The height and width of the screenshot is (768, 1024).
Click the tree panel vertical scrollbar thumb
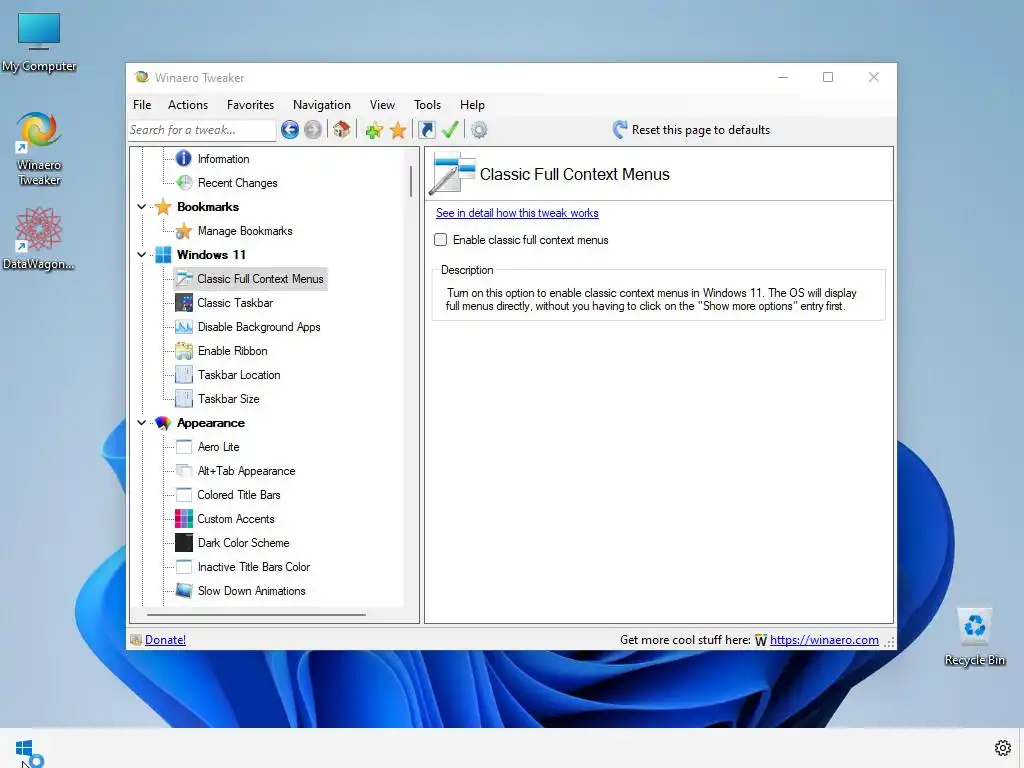[x=411, y=182]
